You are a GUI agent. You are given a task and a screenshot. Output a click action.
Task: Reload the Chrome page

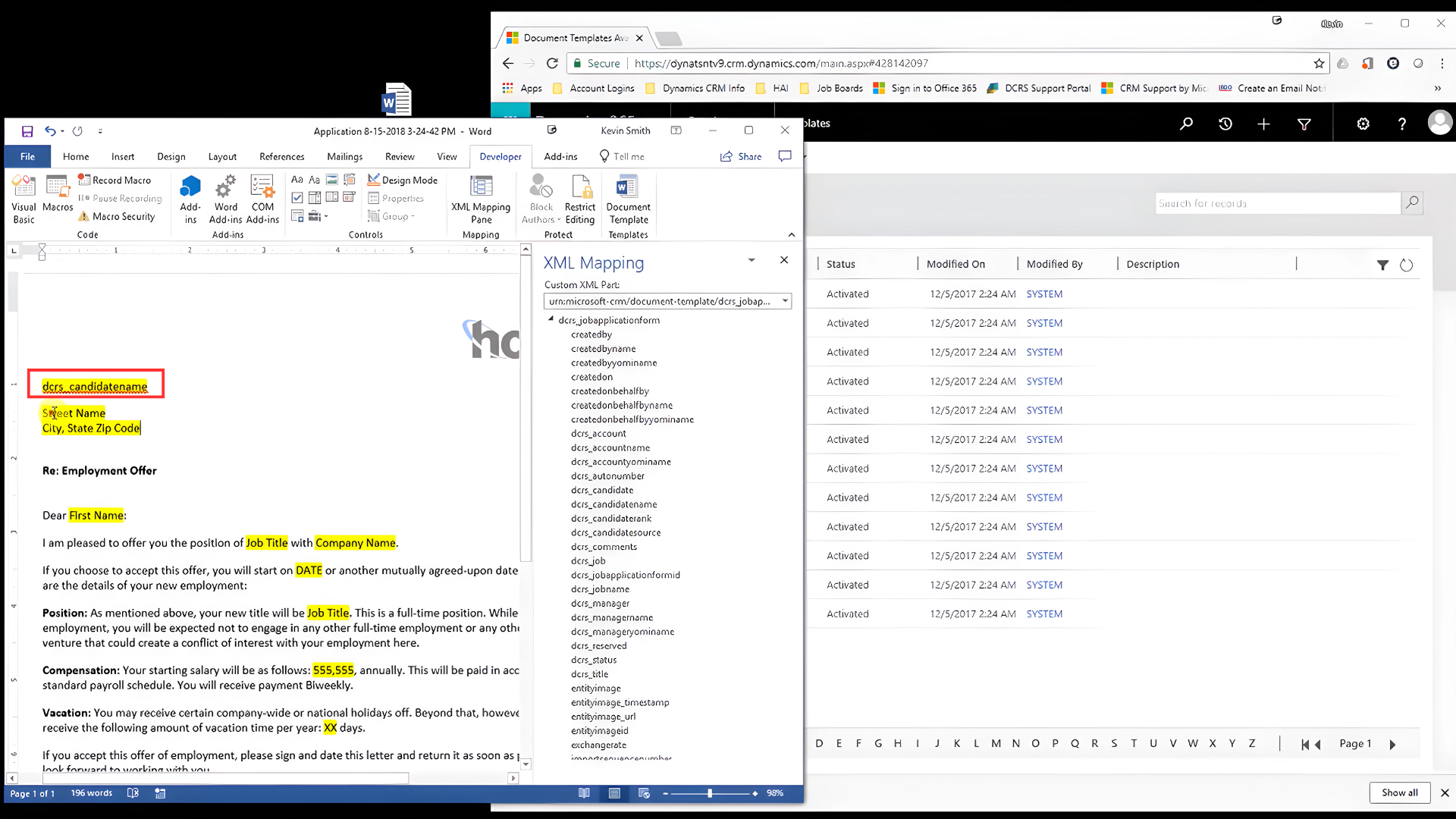pos(552,64)
